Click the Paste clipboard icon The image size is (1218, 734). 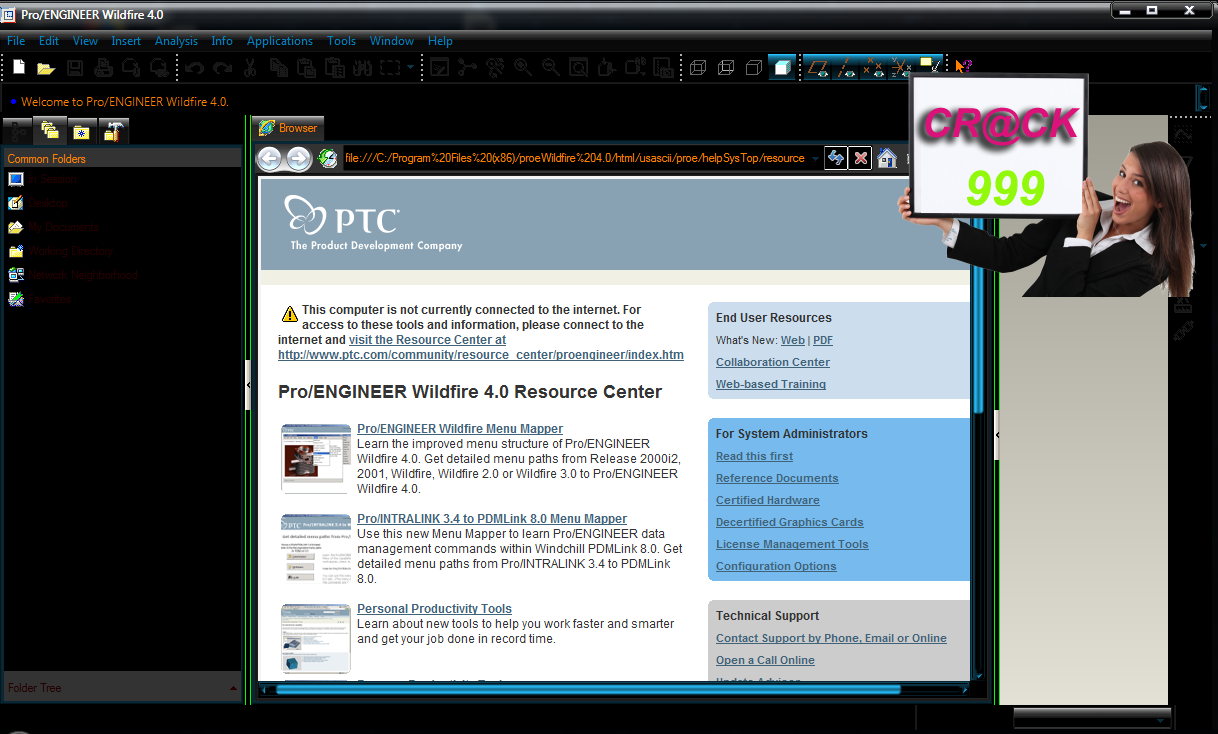pyautogui.click(x=307, y=68)
